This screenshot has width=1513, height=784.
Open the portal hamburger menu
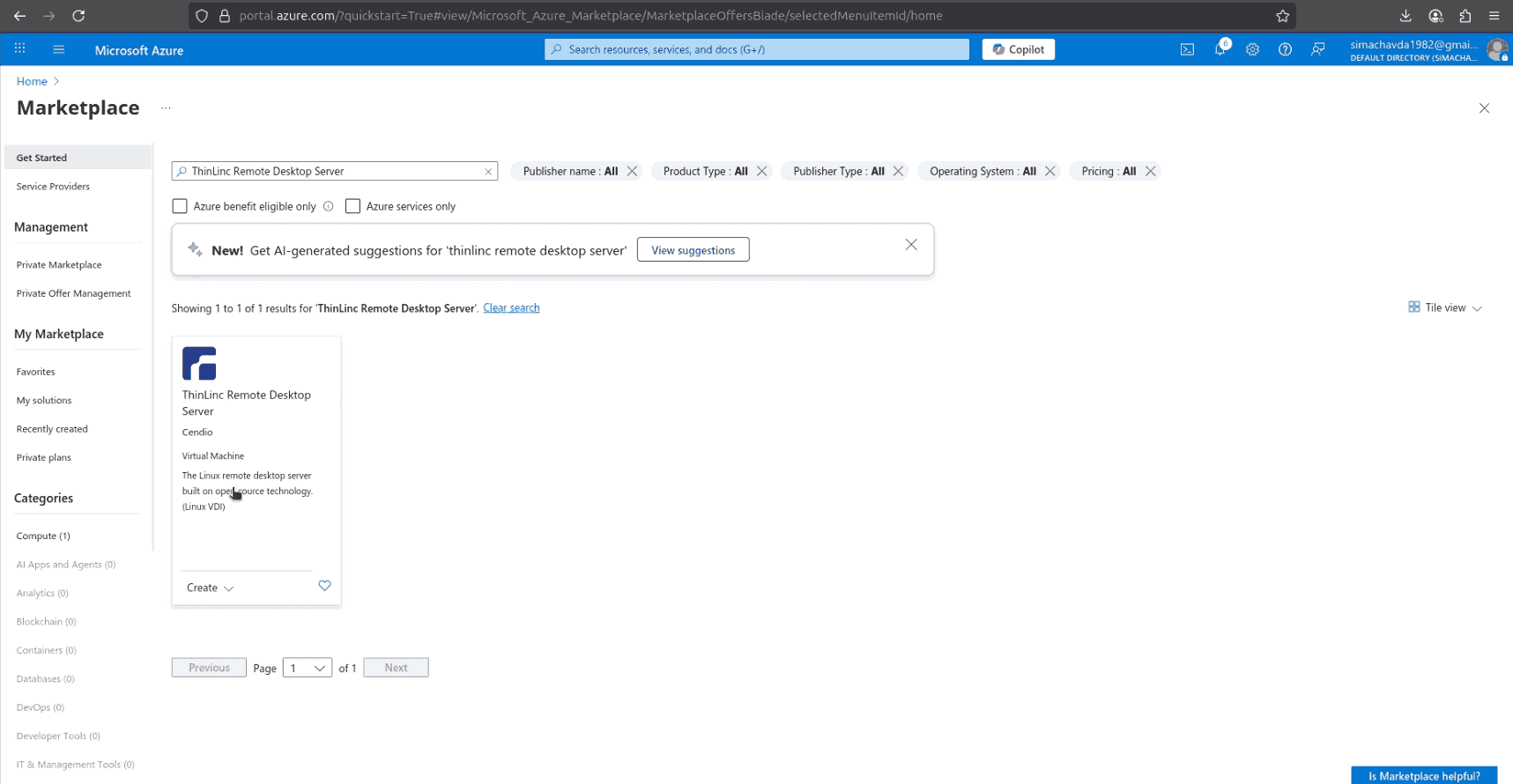point(59,50)
